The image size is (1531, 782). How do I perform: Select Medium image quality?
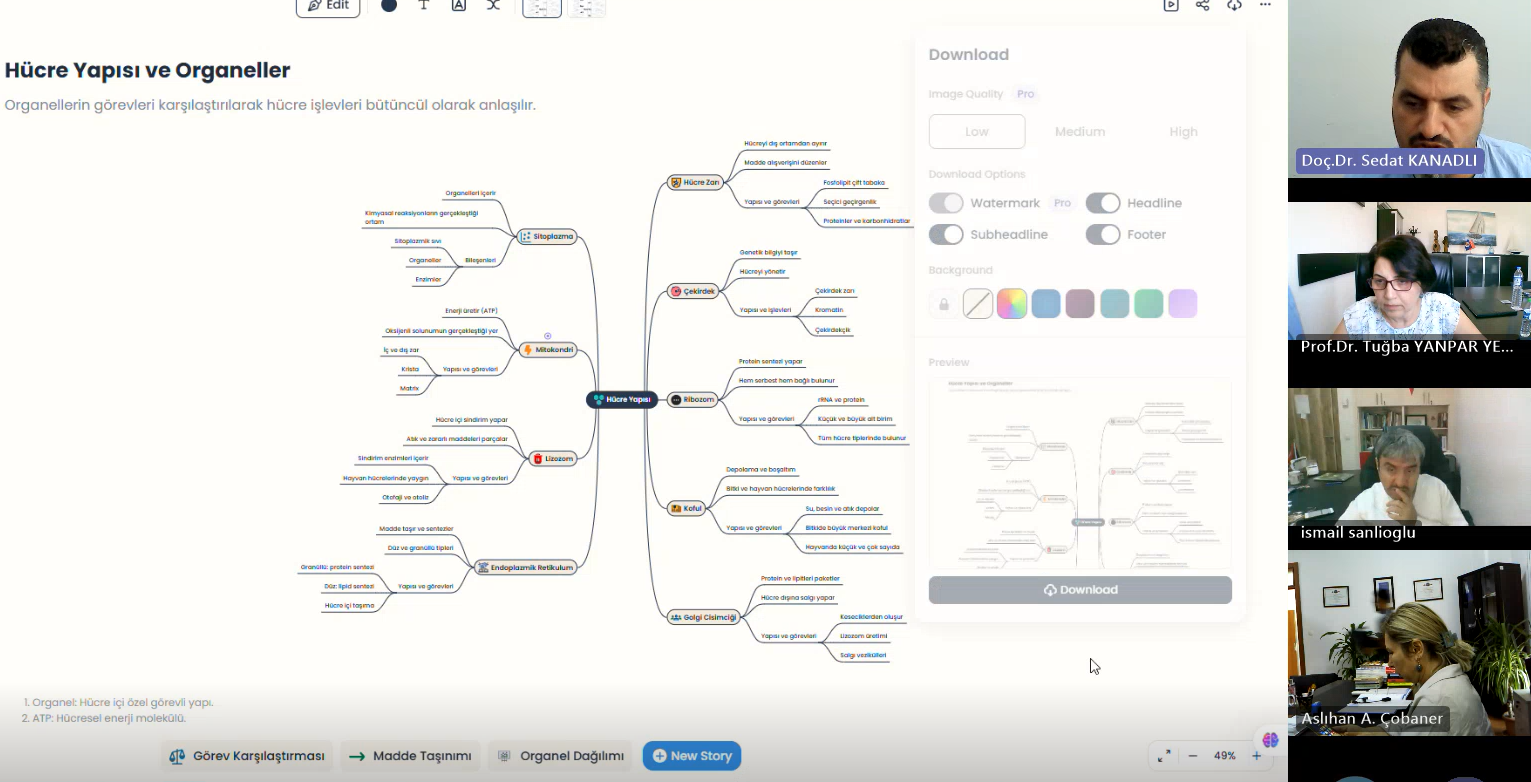[1080, 132]
